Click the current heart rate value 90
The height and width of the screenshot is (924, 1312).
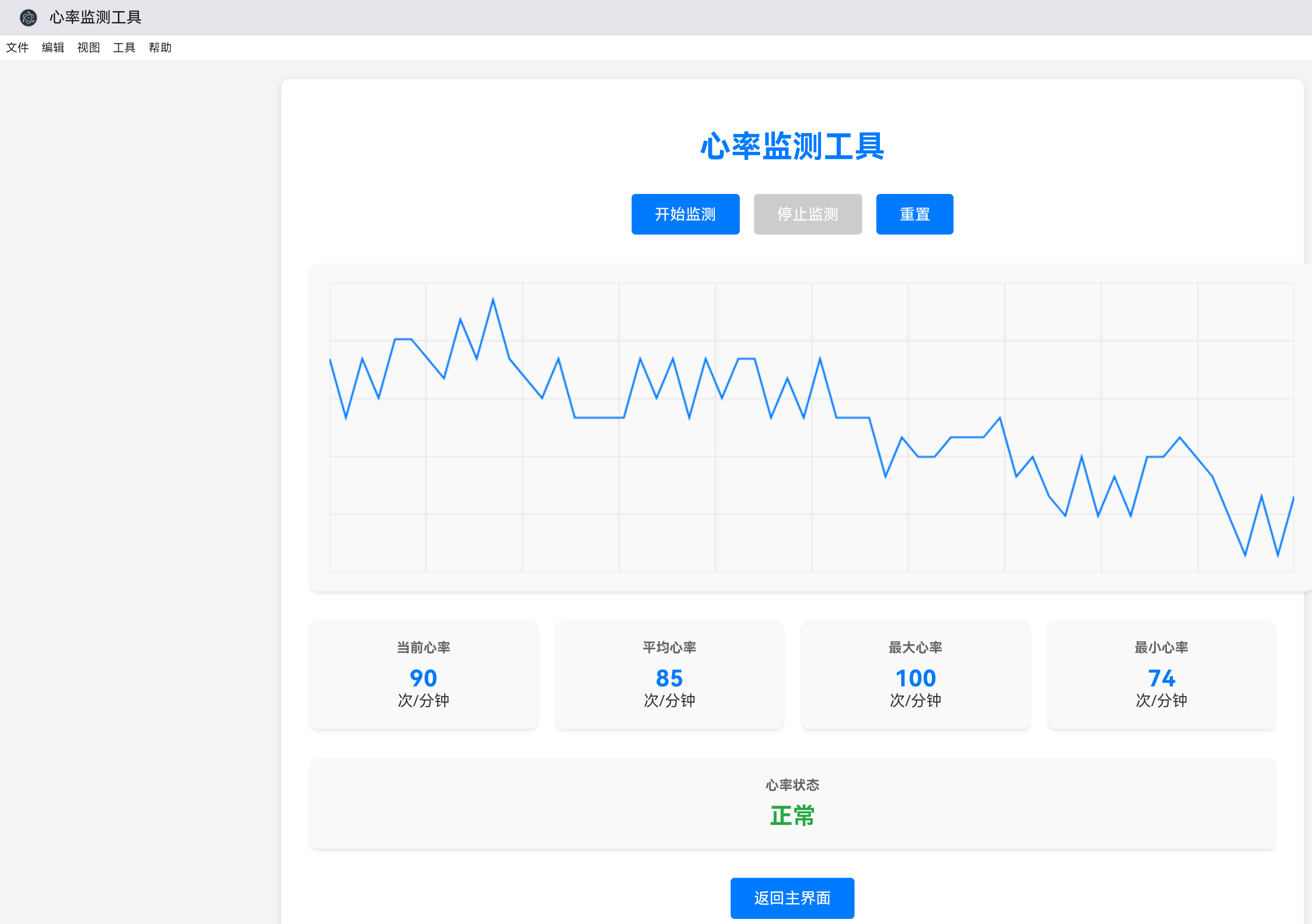point(423,678)
